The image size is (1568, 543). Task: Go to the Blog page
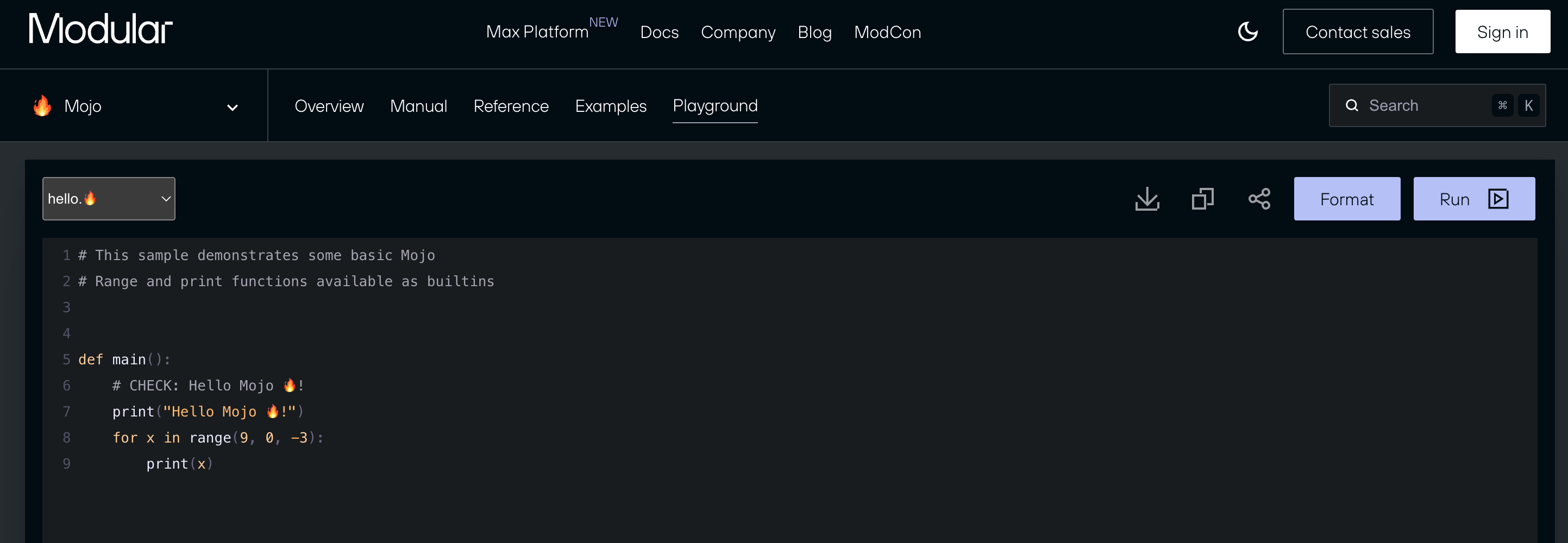pos(814,32)
